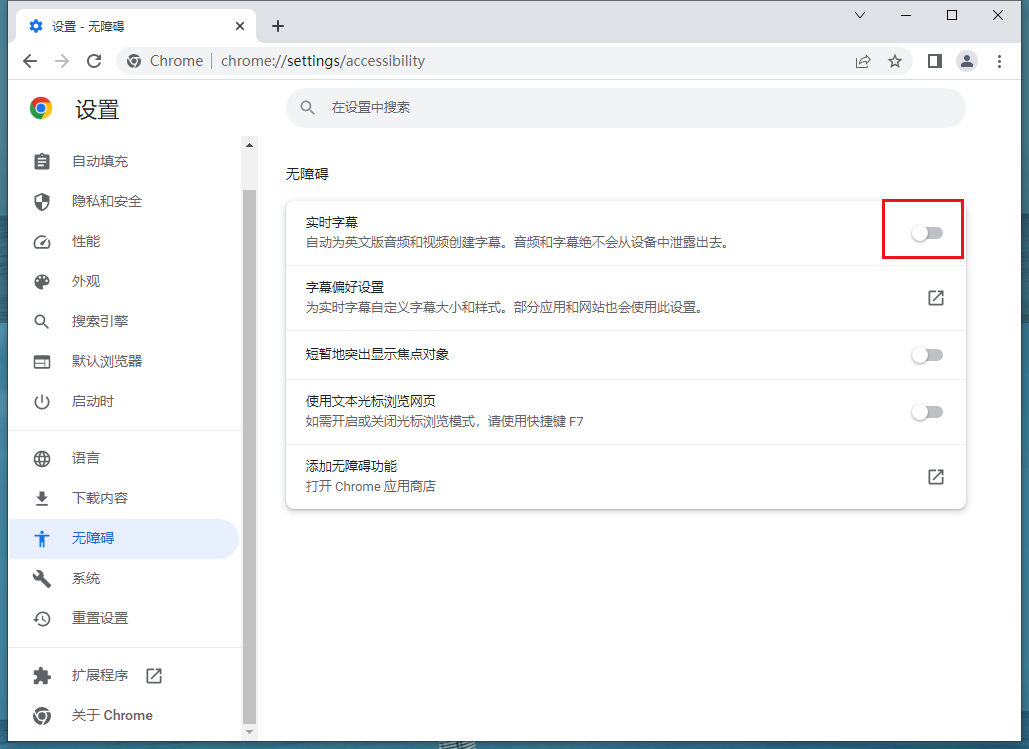Toggle 短暂地突出显示焦点对象 switch
The width and height of the screenshot is (1029, 749).
(x=927, y=355)
